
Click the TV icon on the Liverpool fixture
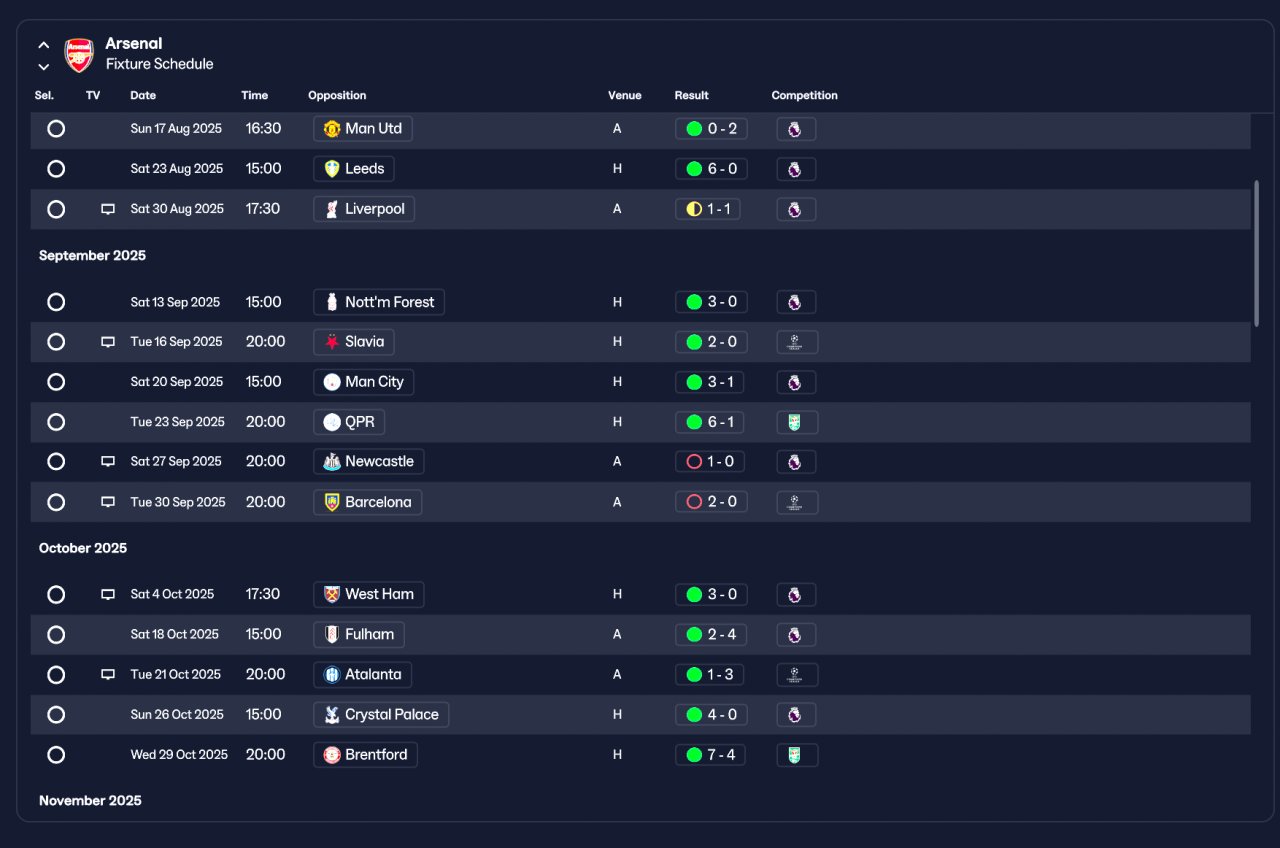pyautogui.click(x=108, y=209)
